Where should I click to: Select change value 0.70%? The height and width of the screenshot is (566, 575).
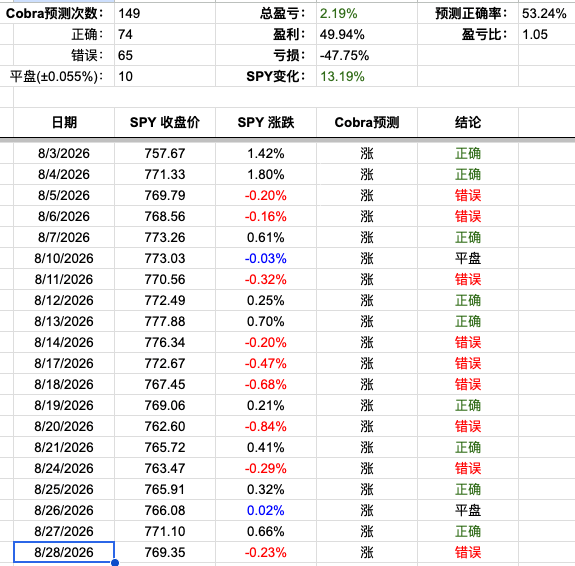[x=266, y=321]
